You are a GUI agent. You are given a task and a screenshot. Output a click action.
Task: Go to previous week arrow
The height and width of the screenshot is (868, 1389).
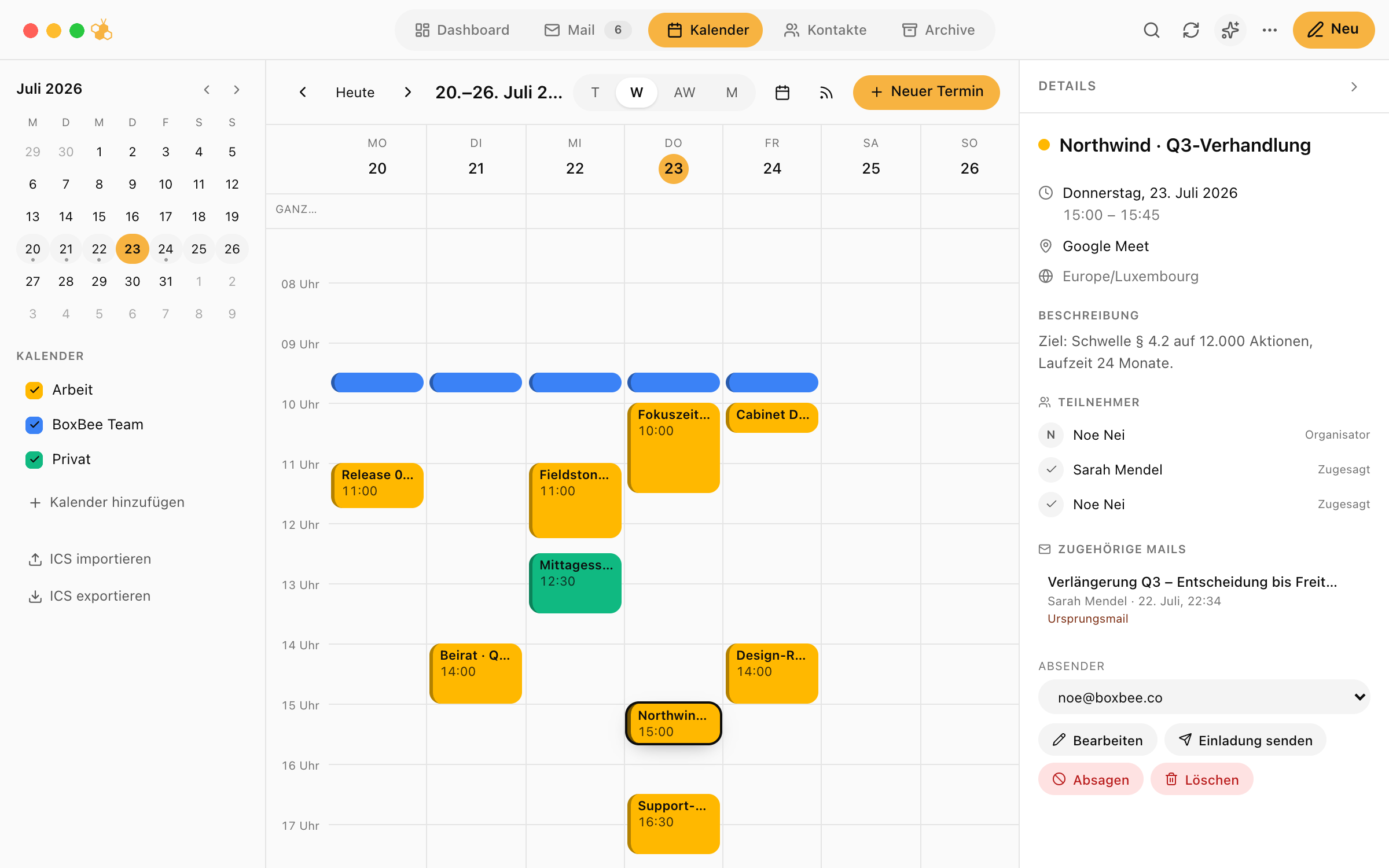click(303, 93)
